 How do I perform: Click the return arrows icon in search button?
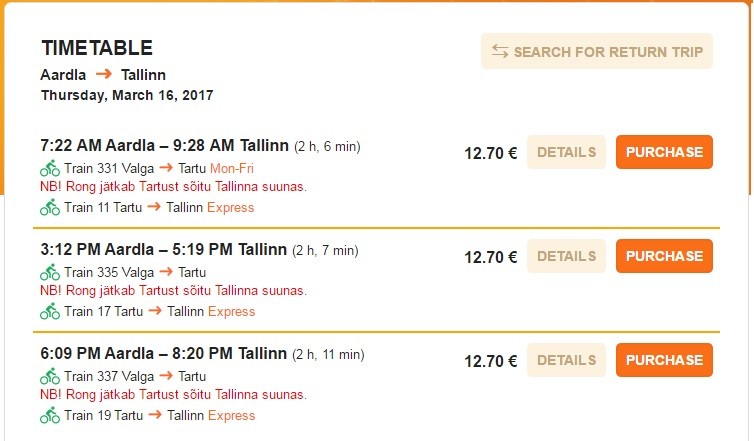coord(500,52)
